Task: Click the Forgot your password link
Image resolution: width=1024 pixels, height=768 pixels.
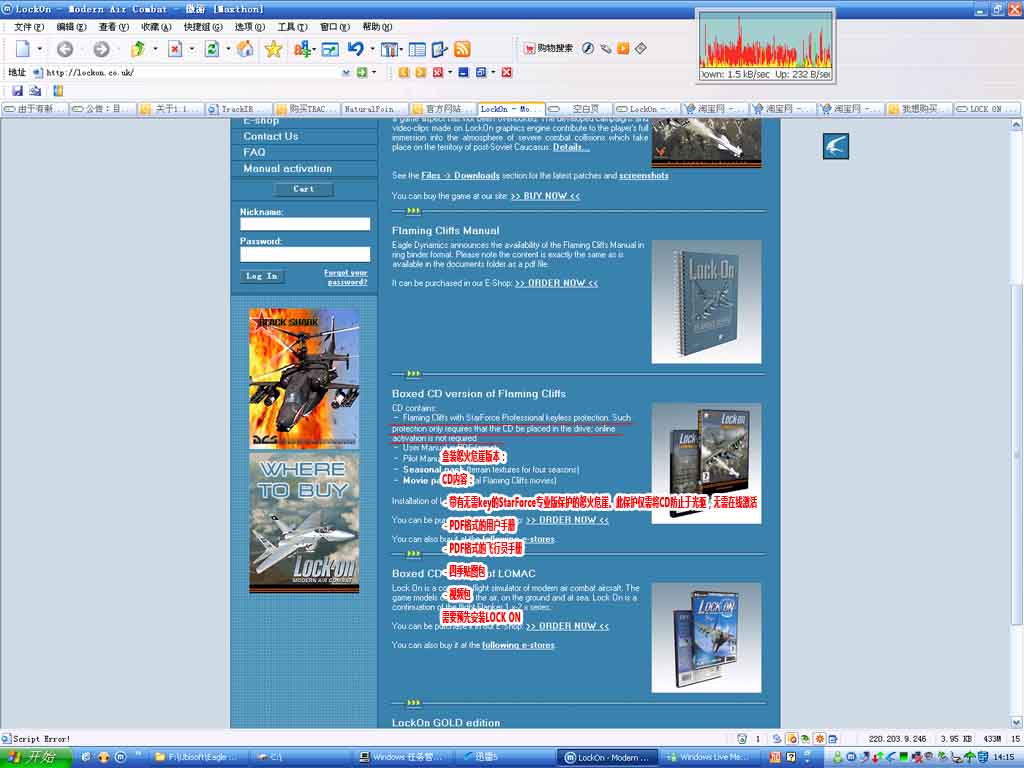Action: (x=346, y=278)
